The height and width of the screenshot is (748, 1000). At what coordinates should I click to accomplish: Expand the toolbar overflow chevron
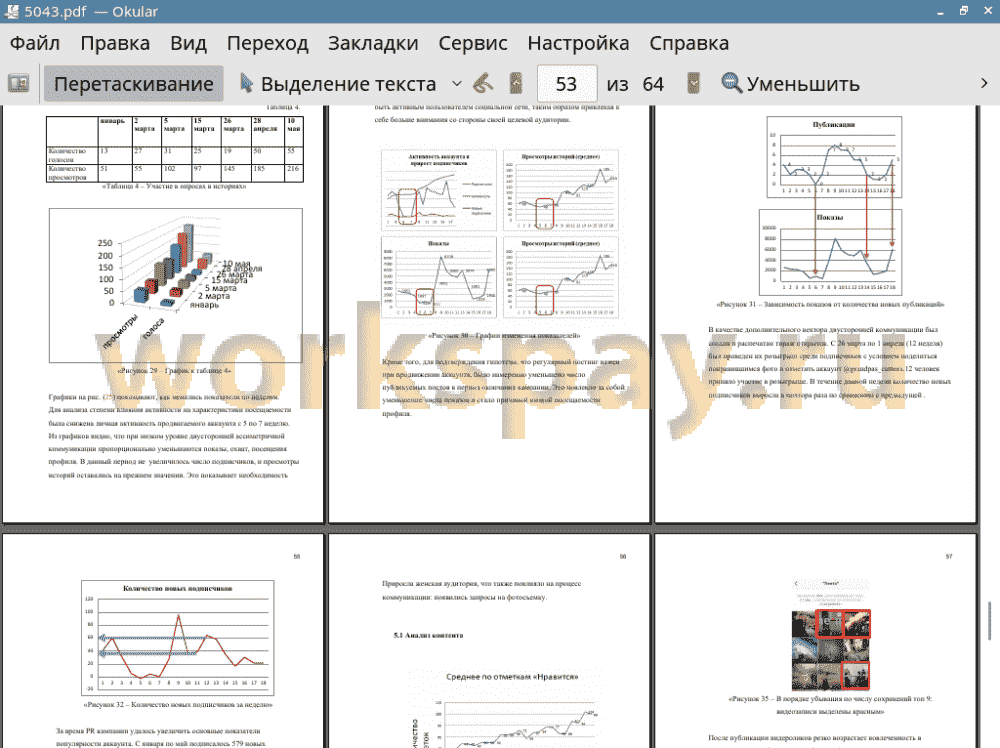[984, 84]
